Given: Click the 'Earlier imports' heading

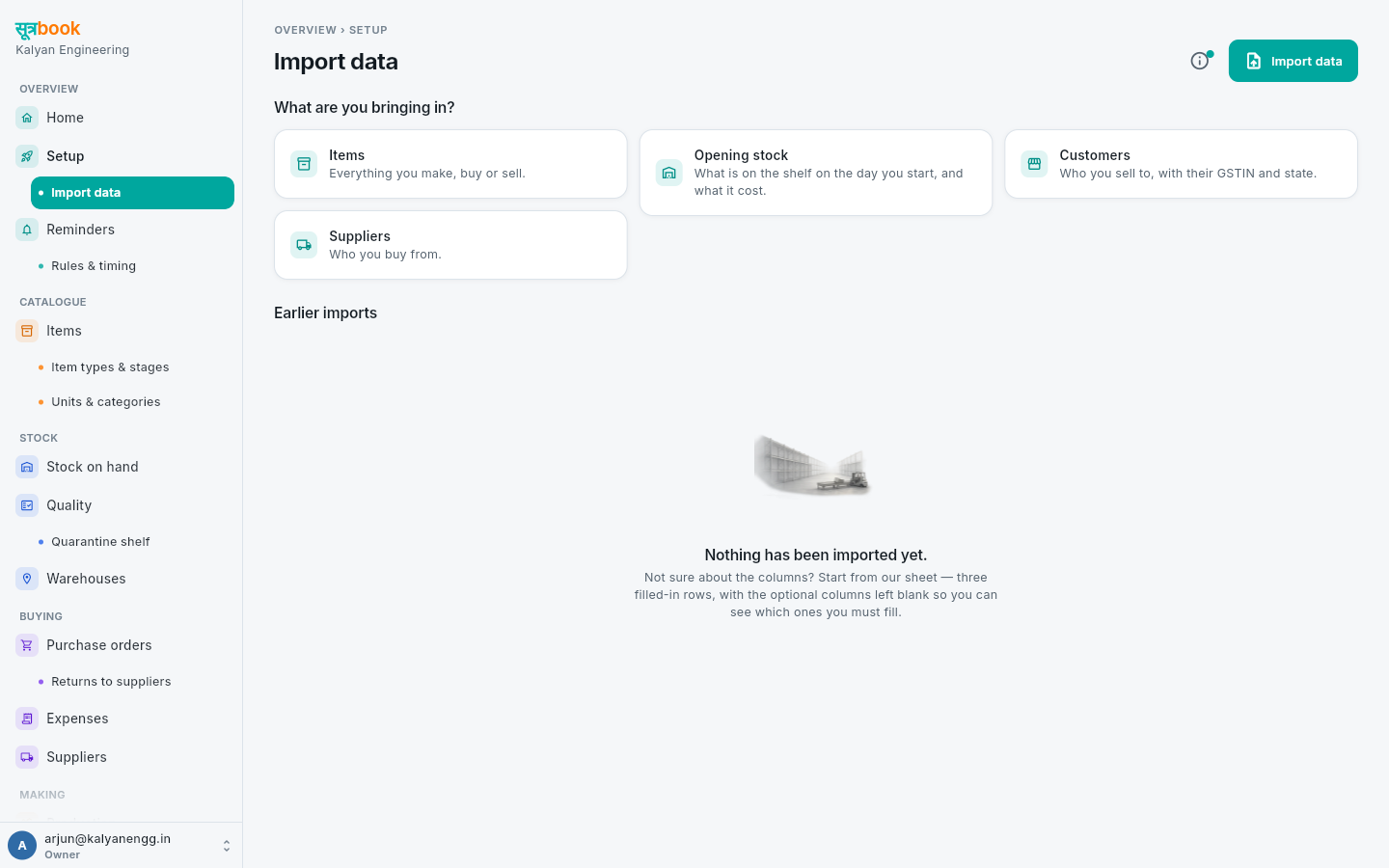Looking at the screenshot, I should point(325,312).
